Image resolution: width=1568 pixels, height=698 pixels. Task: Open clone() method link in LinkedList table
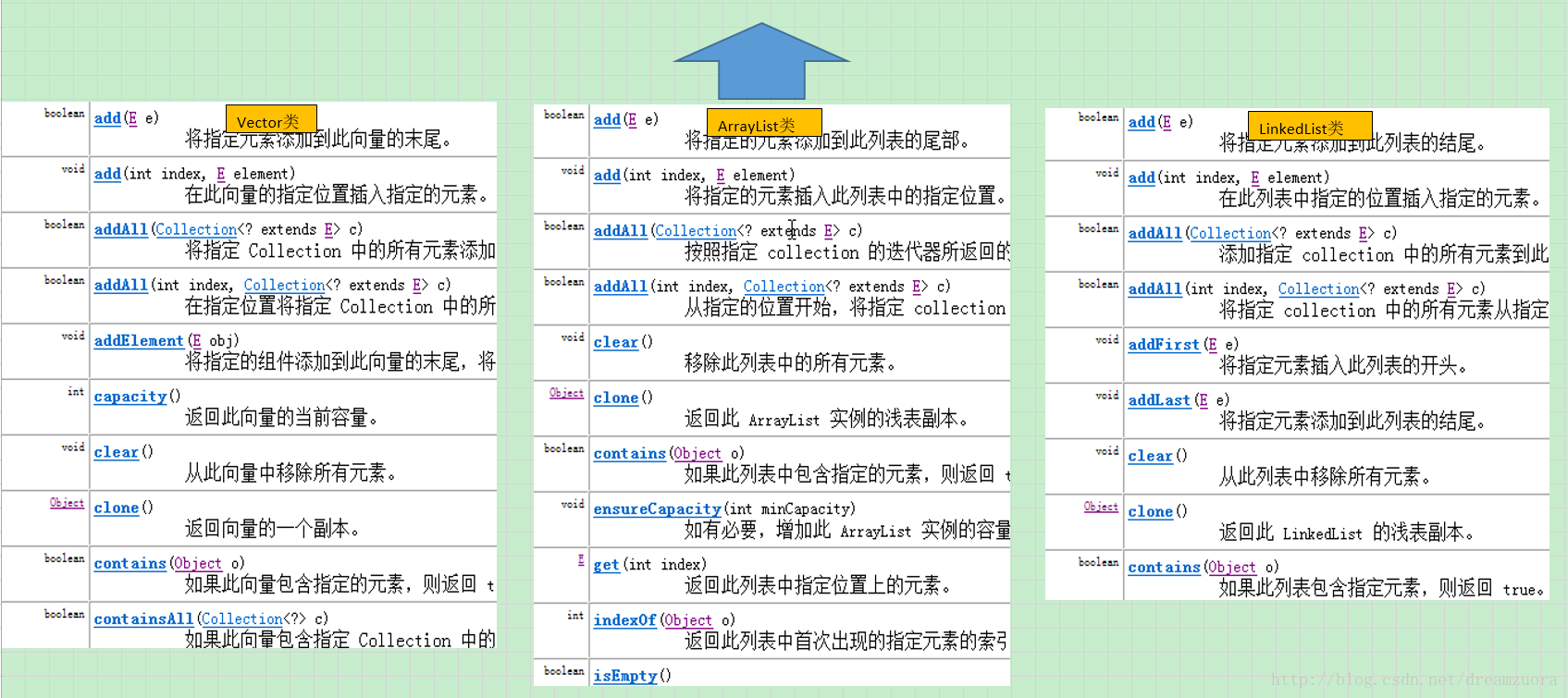(1151, 511)
